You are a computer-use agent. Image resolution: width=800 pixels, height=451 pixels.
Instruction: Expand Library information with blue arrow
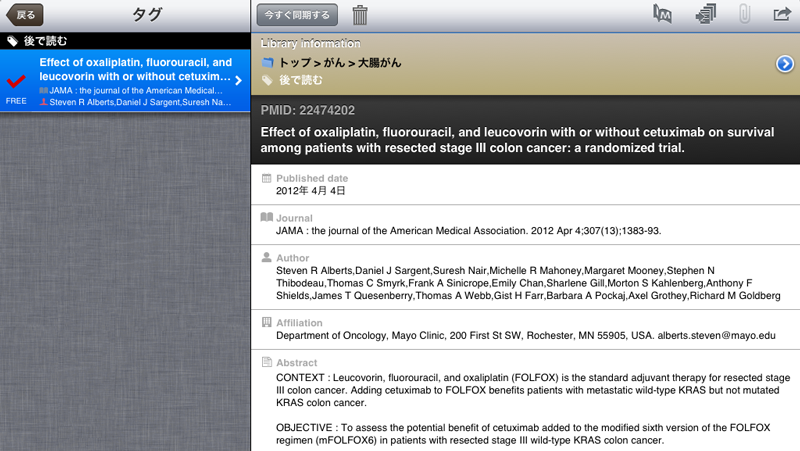[x=785, y=64]
